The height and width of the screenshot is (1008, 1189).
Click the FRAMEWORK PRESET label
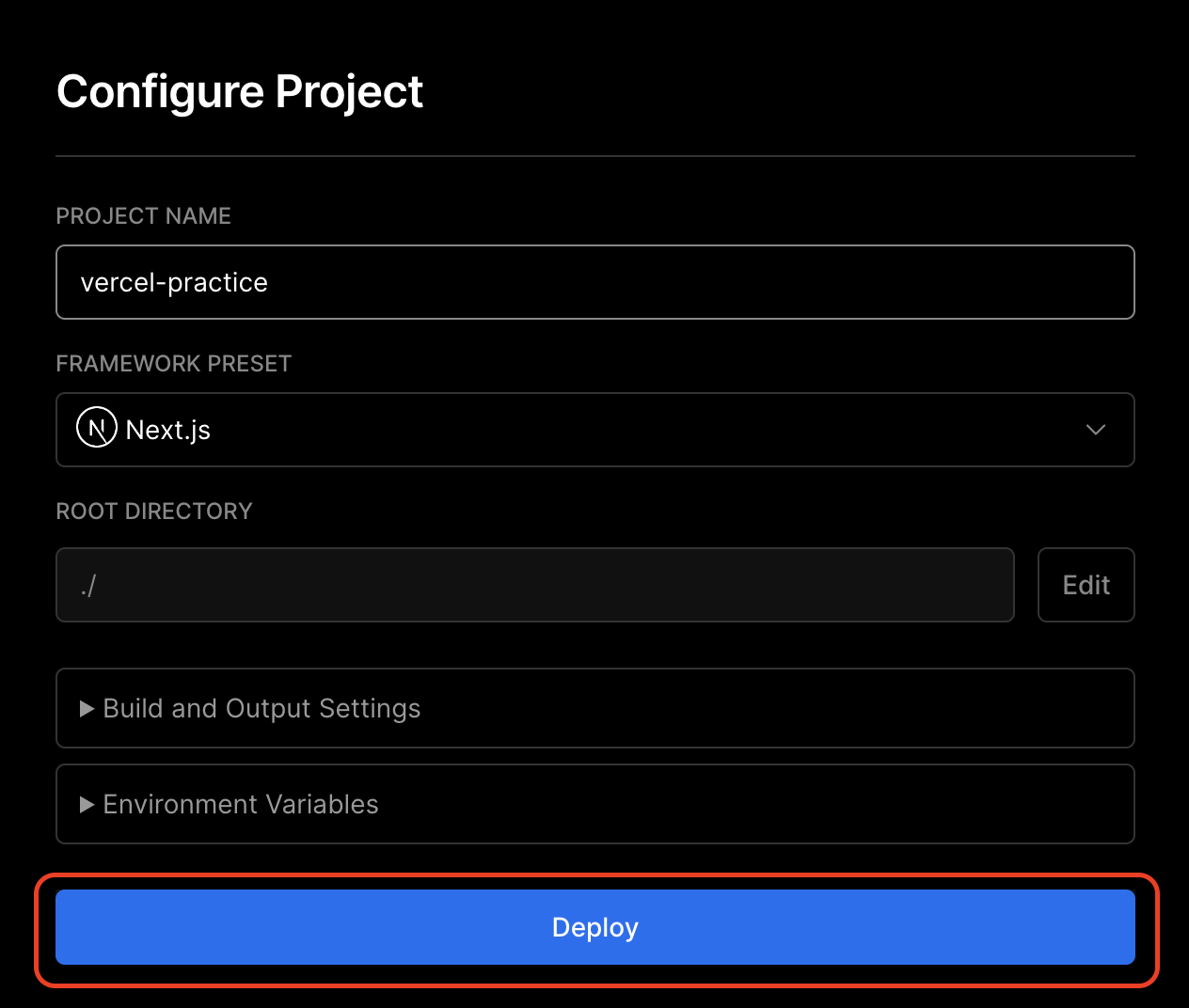pos(174,364)
